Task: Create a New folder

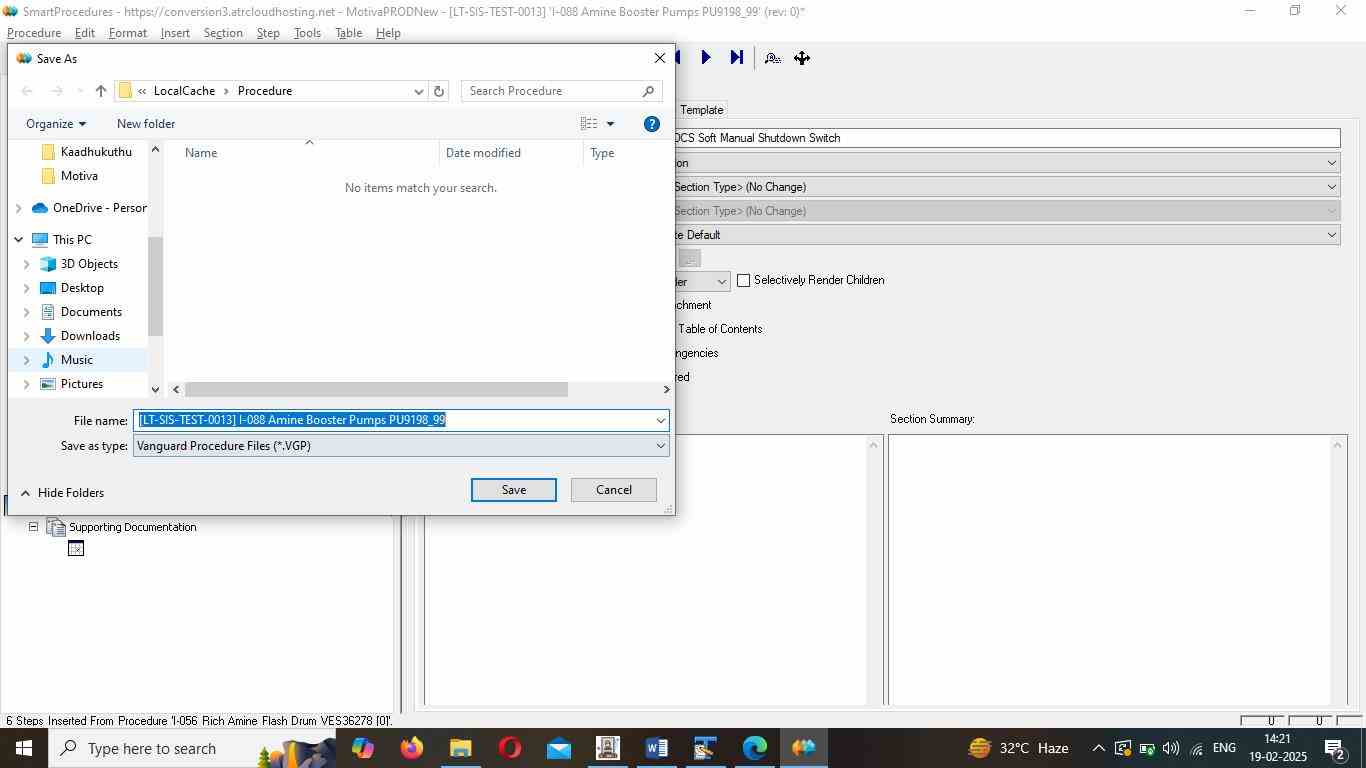Action: [146, 124]
